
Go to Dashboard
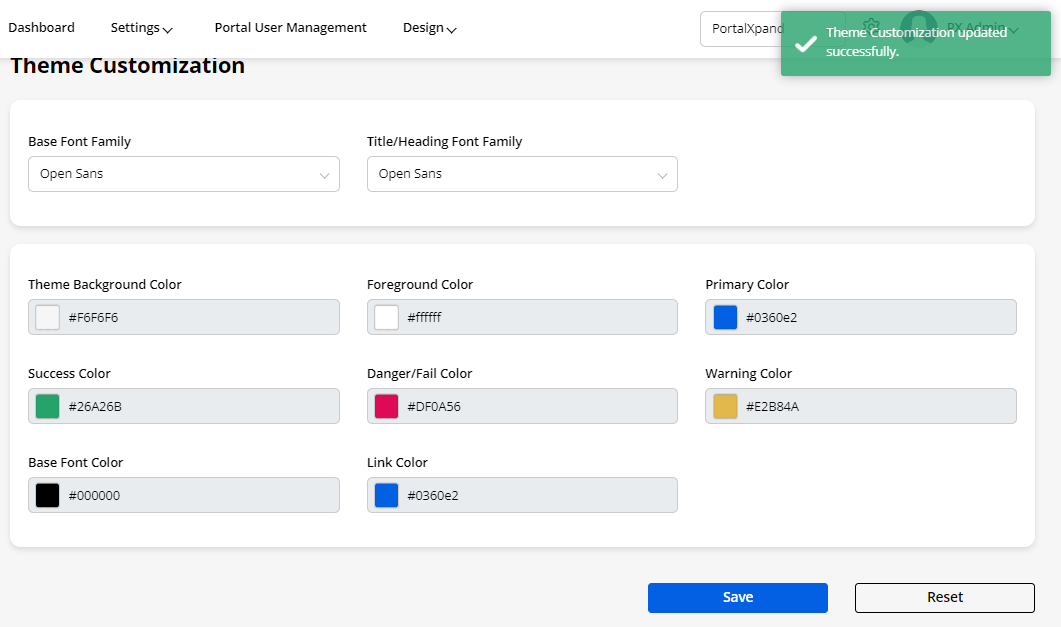41,28
